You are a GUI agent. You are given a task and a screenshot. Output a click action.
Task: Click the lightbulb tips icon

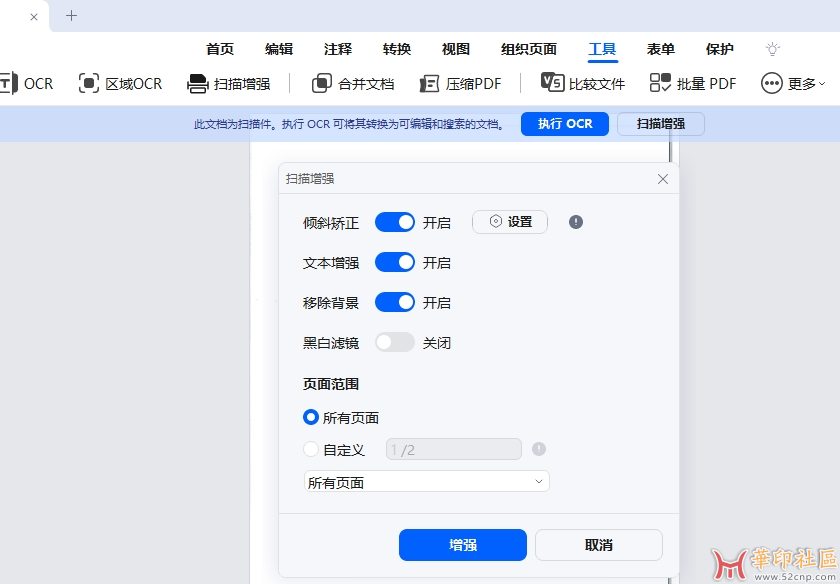[x=772, y=49]
